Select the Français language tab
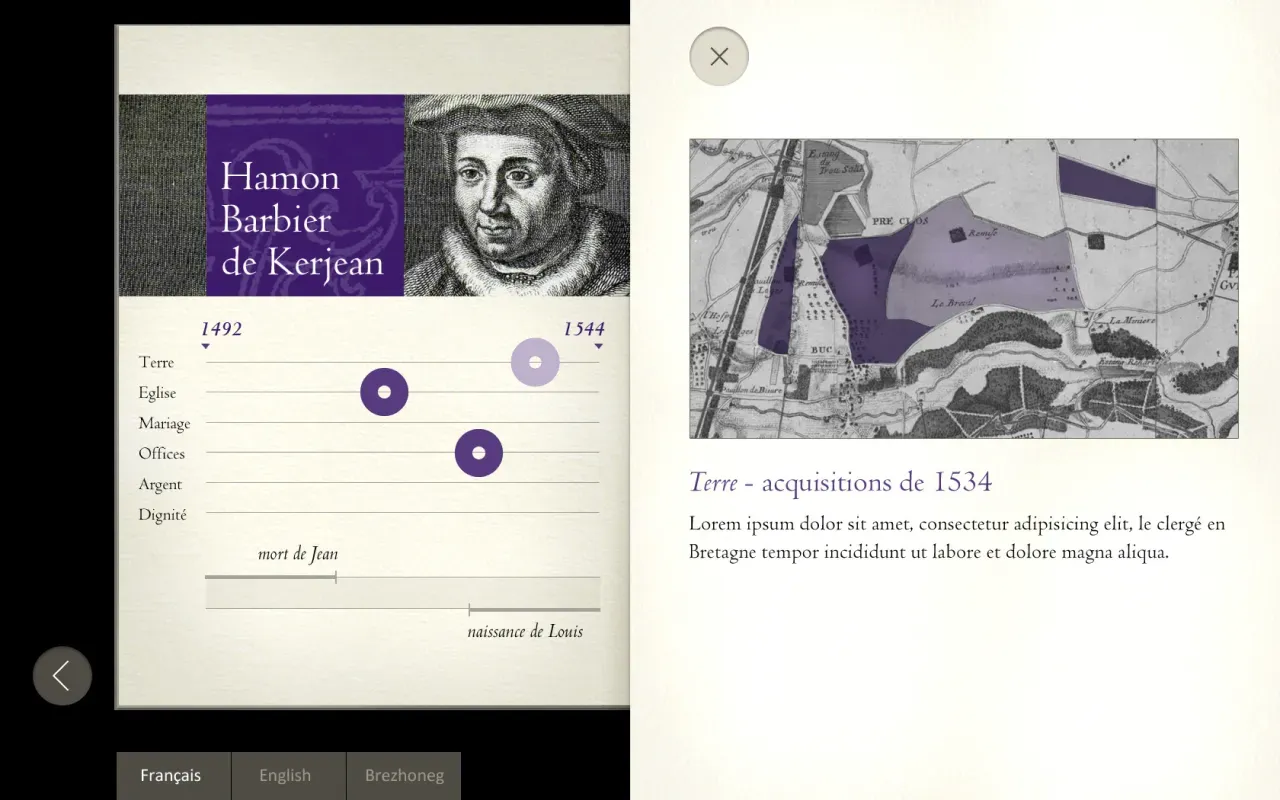The height and width of the screenshot is (800, 1280). pos(171,775)
